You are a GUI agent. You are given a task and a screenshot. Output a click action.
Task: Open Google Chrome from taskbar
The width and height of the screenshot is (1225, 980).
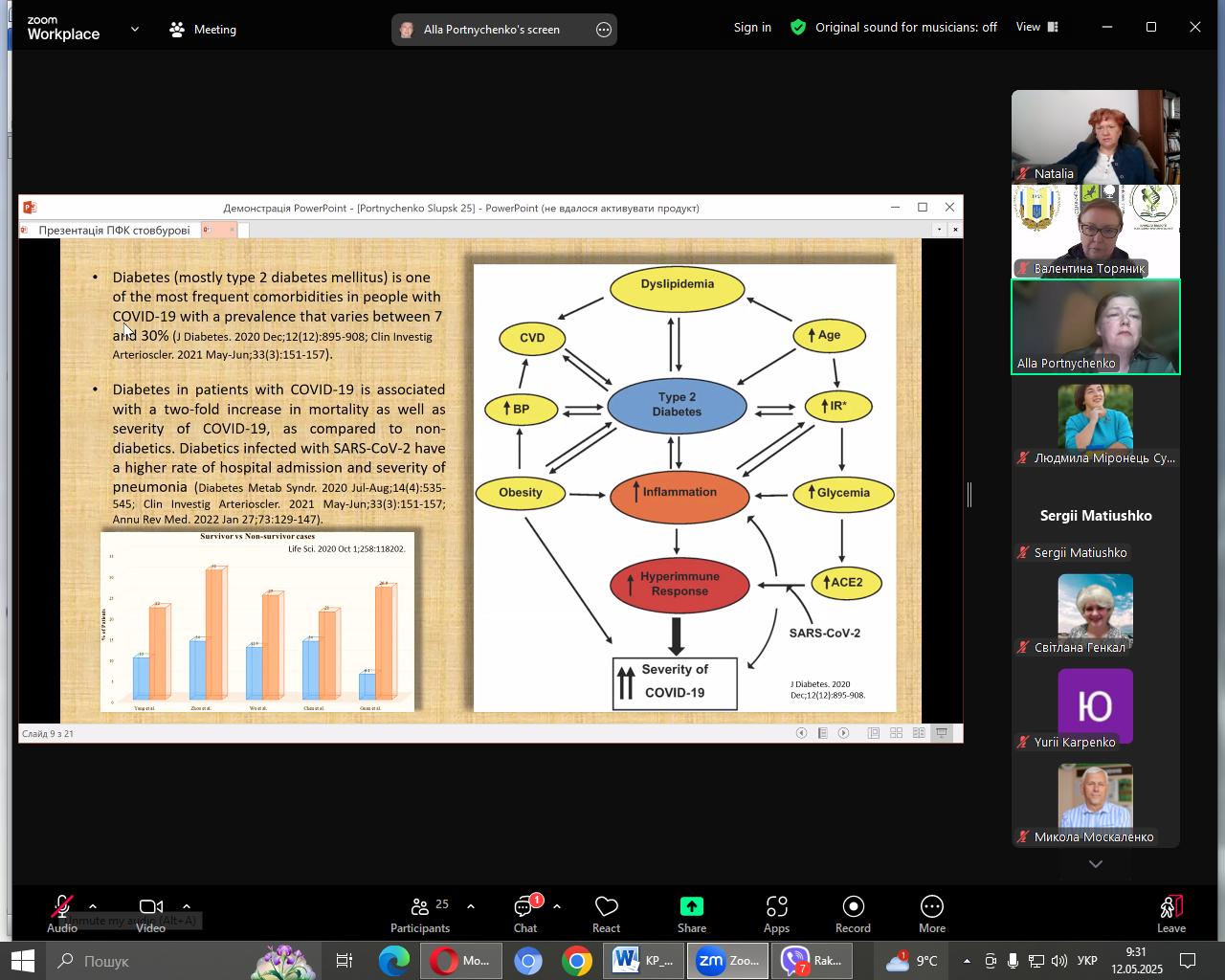tap(576, 961)
